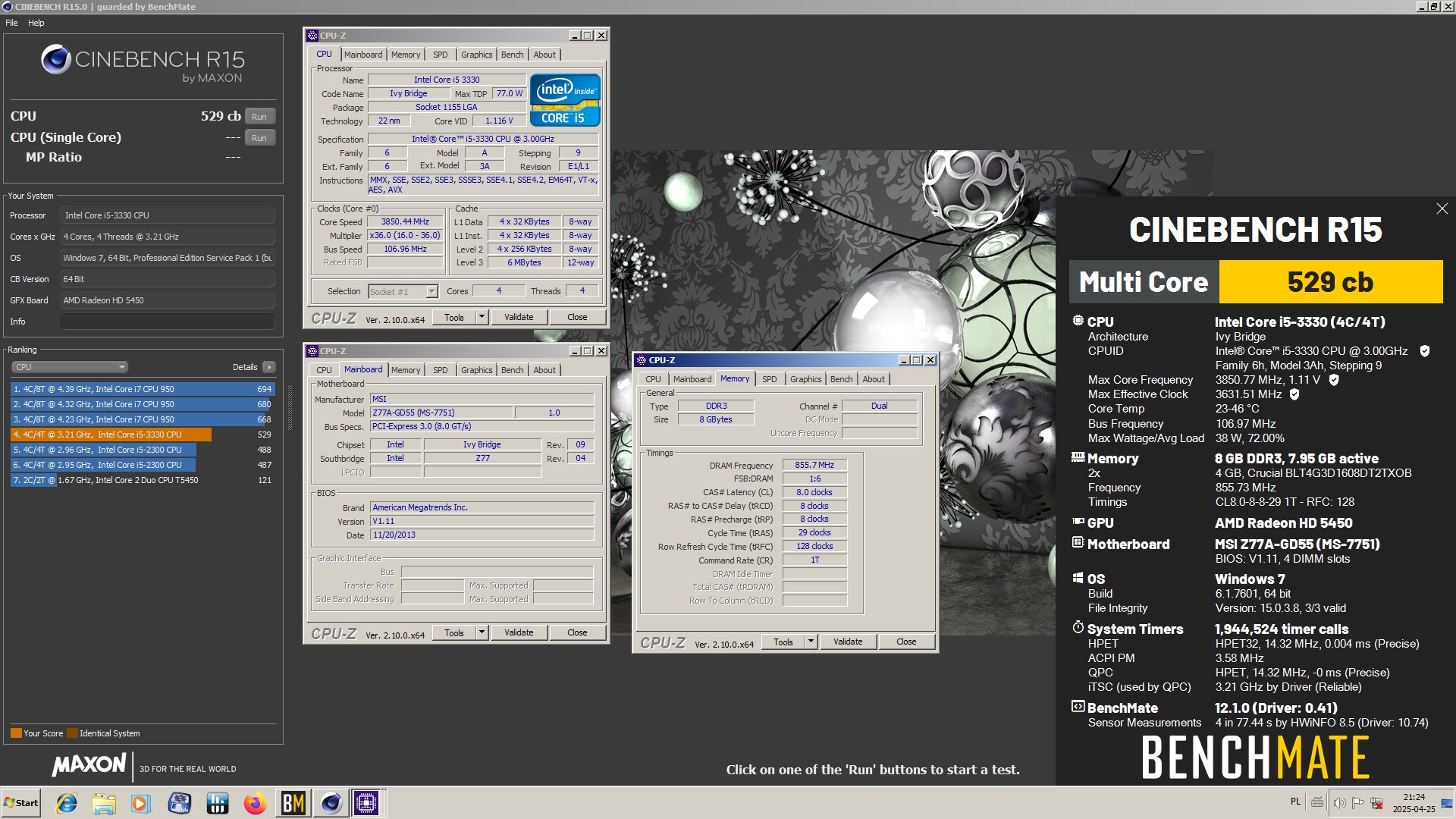This screenshot has height=819, width=1456.
Task: Open Tools arrow in CPU-Z CPU window
Action: pos(482,317)
